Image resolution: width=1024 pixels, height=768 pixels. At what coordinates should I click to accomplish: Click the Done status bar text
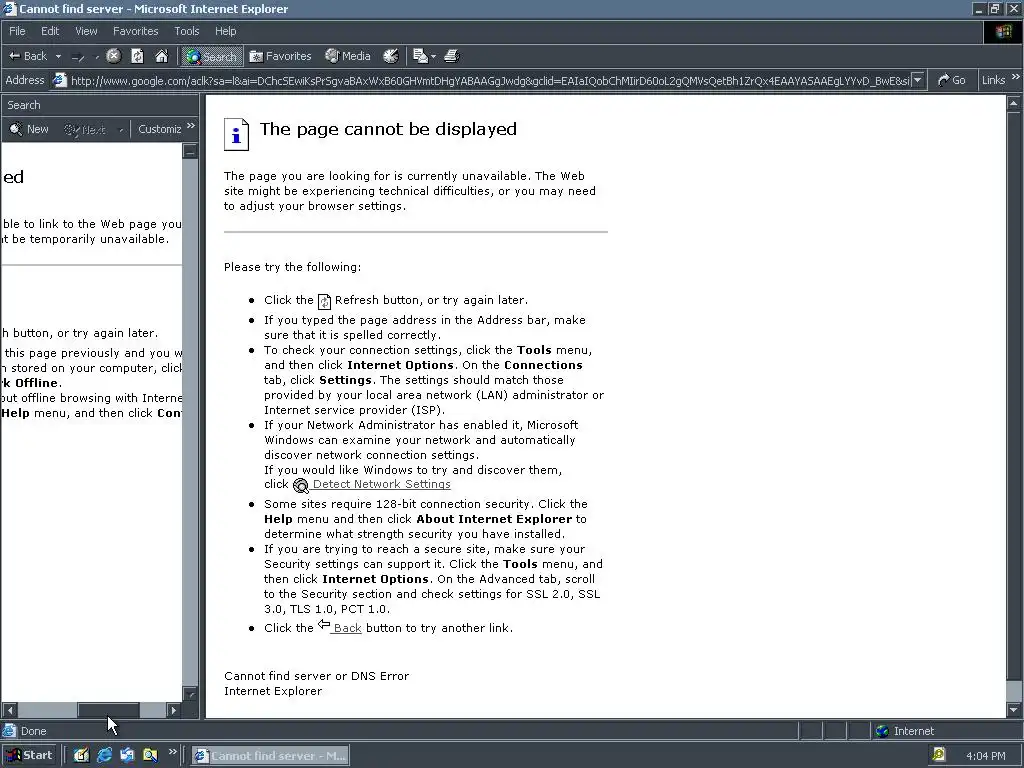pos(33,731)
